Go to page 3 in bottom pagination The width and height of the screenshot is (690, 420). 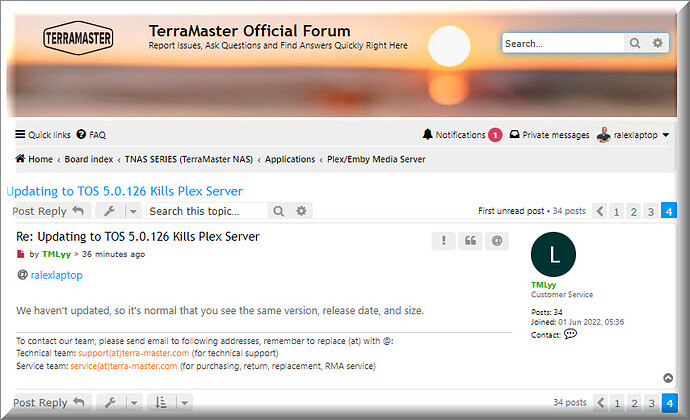[652, 403]
